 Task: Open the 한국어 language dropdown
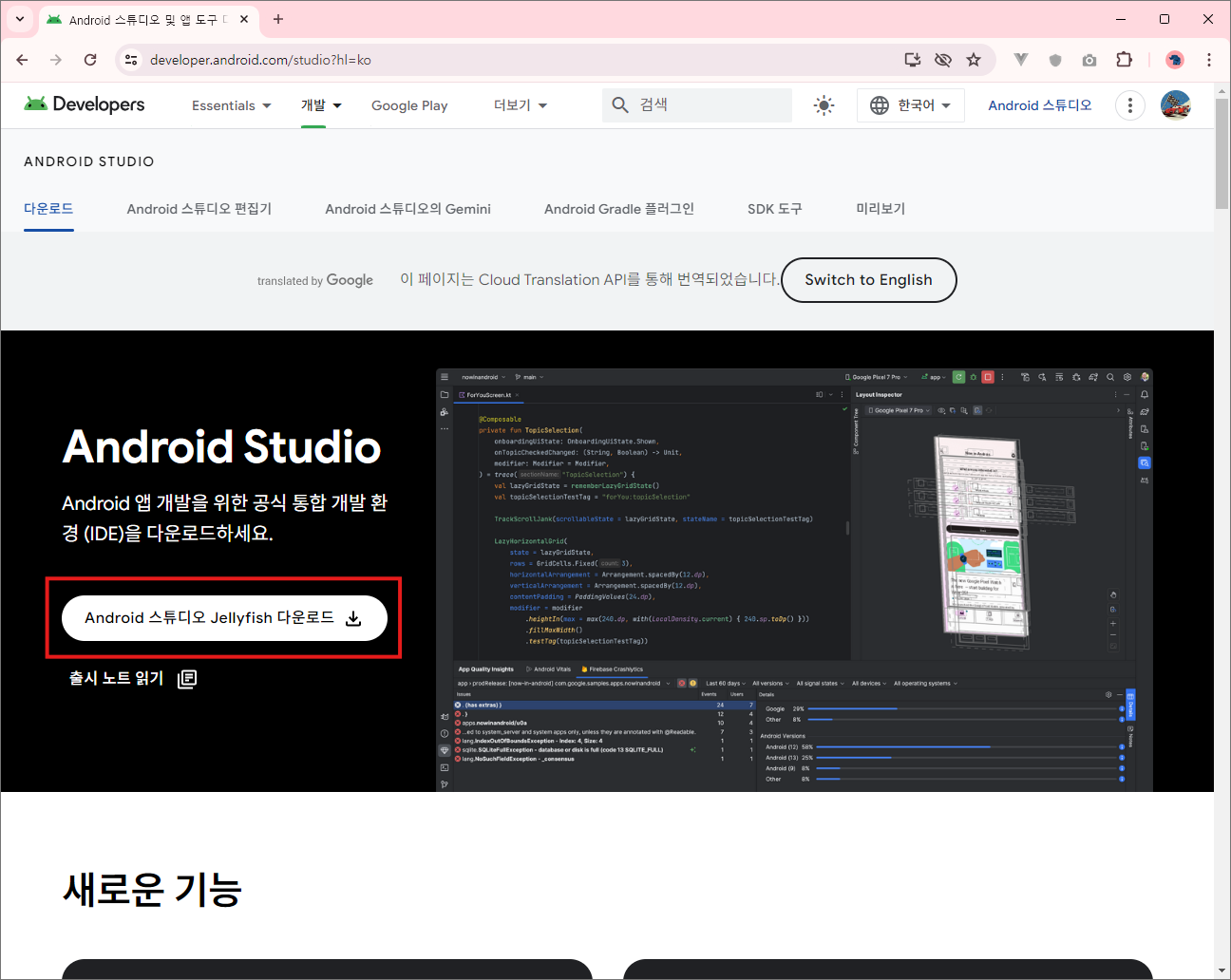click(911, 105)
